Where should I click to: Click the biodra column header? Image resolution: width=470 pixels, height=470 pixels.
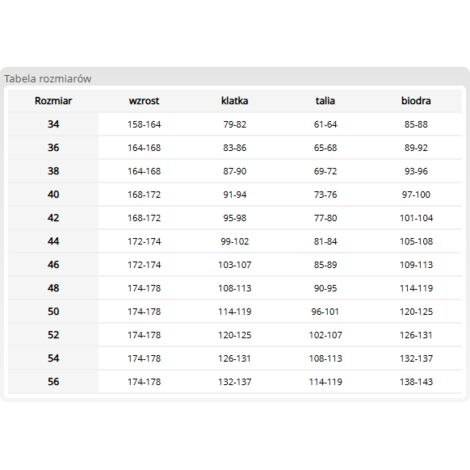coord(416,101)
